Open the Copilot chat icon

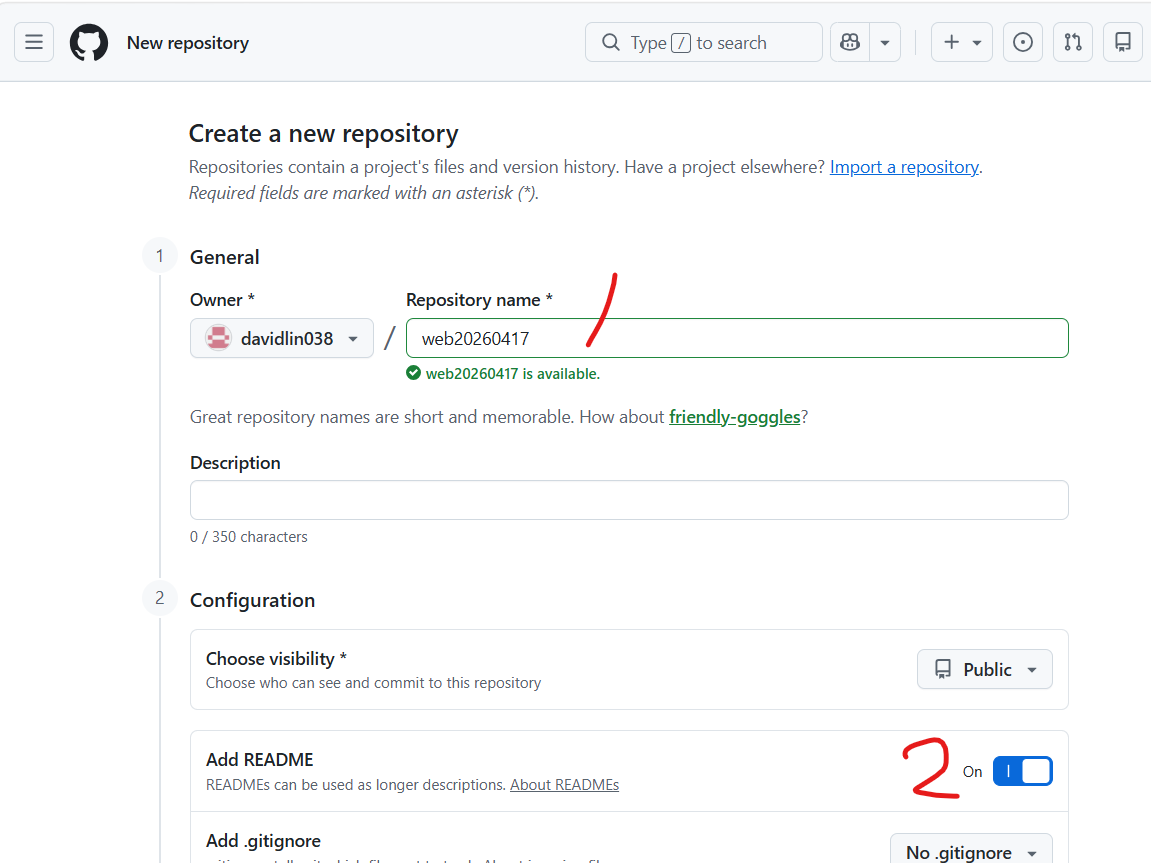pos(850,42)
